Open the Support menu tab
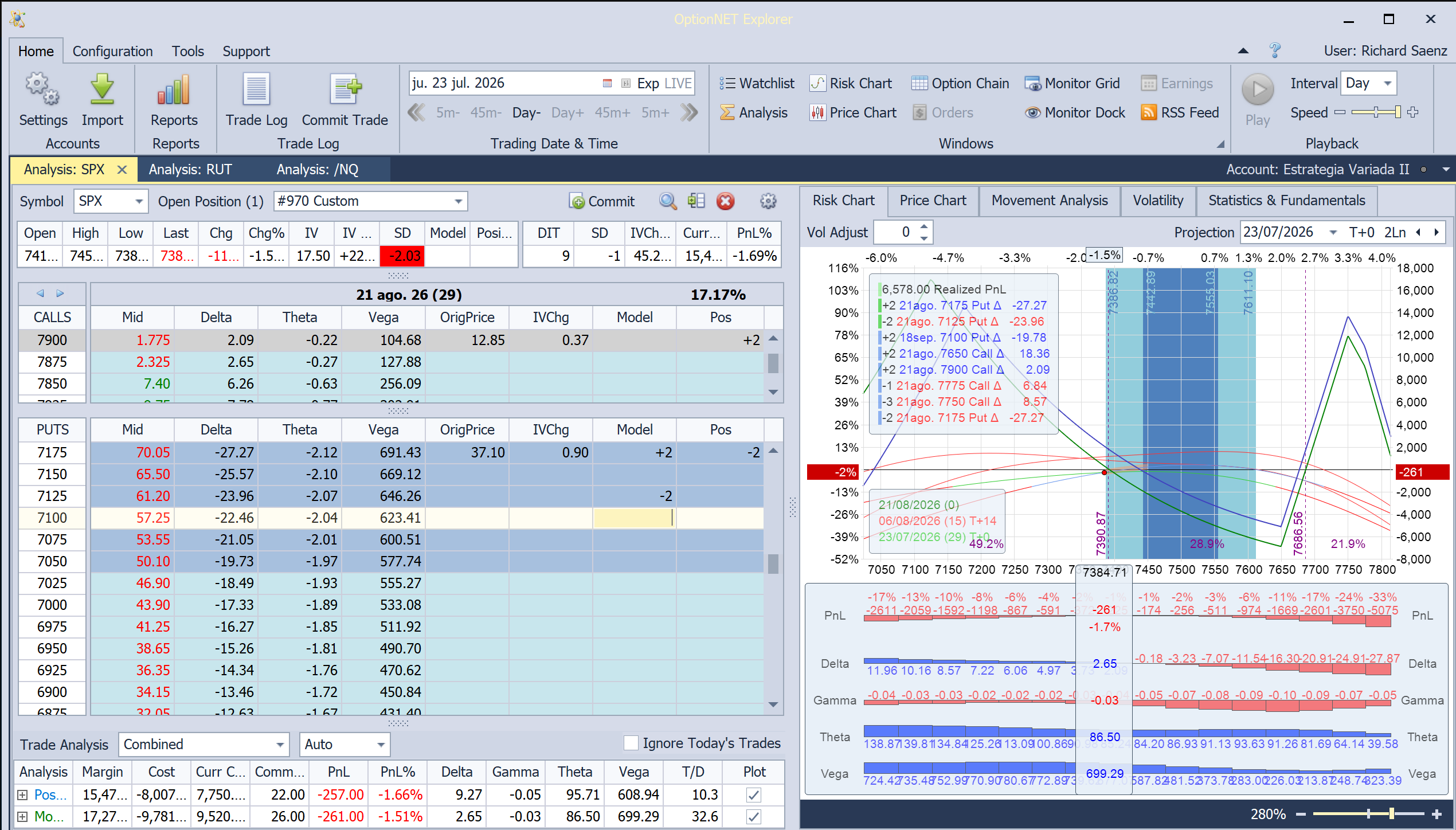 click(x=246, y=51)
